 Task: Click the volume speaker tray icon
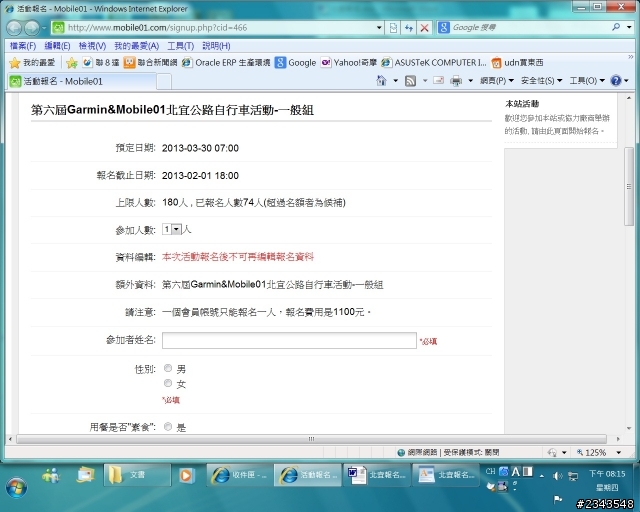coord(557,476)
